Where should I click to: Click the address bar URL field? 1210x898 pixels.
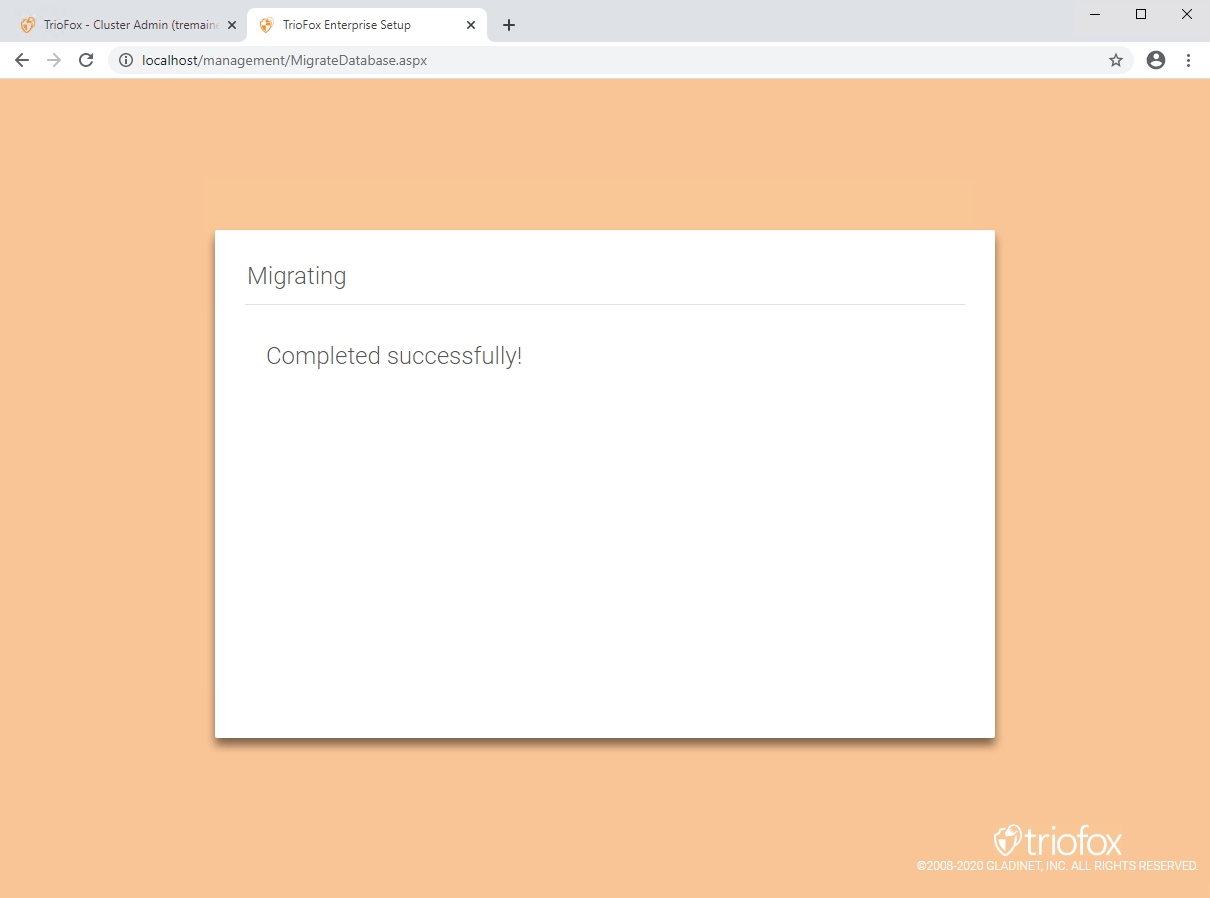click(620, 60)
